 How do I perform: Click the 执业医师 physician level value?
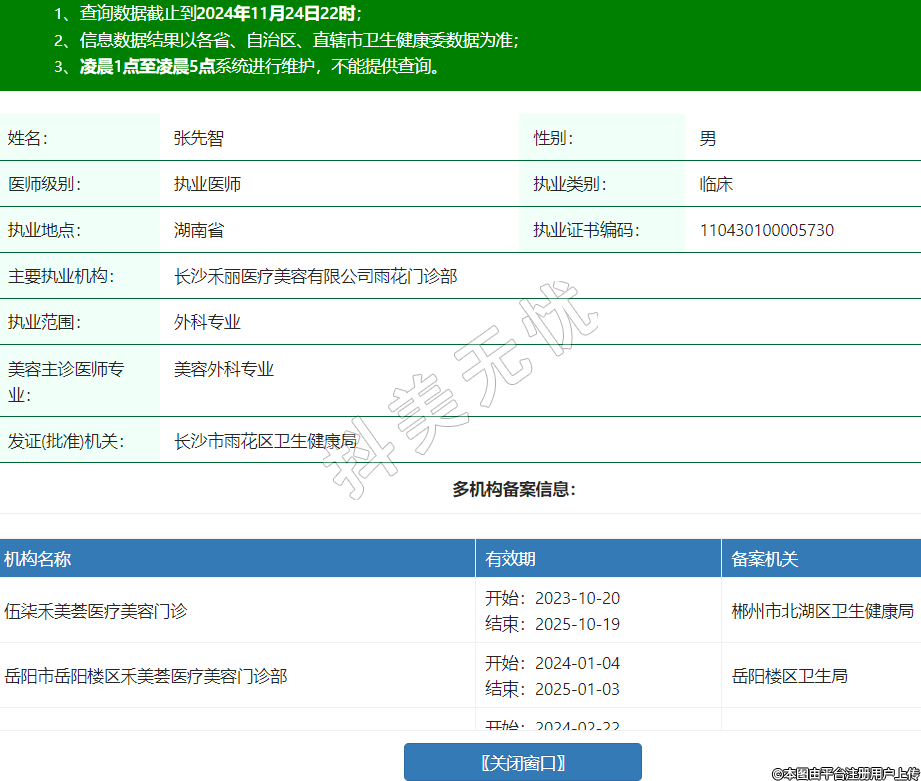coord(207,184)
